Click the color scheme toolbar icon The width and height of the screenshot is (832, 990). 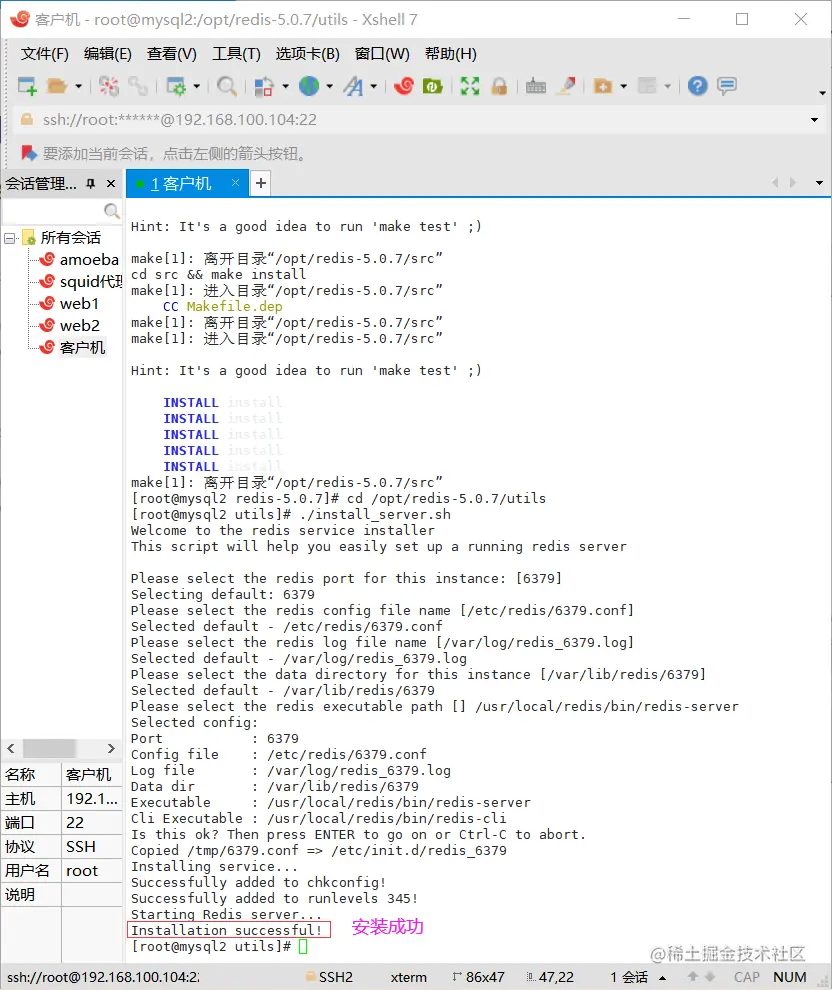[x=263, y=86]
